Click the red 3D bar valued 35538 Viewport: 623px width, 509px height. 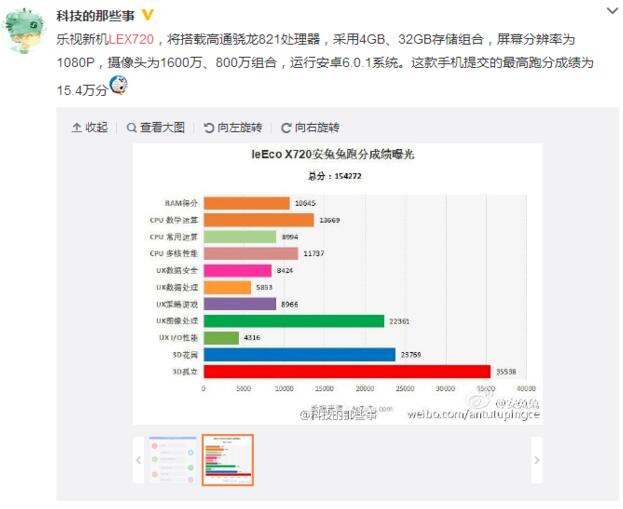[347, 372]
